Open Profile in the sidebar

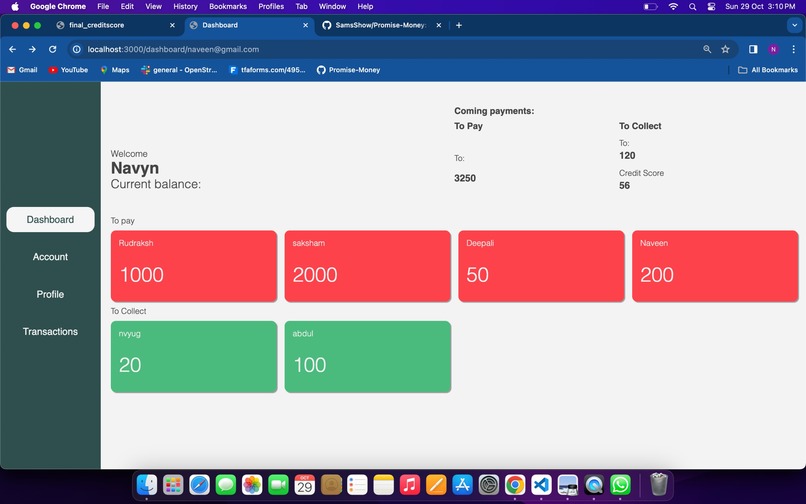click(50, 294)
